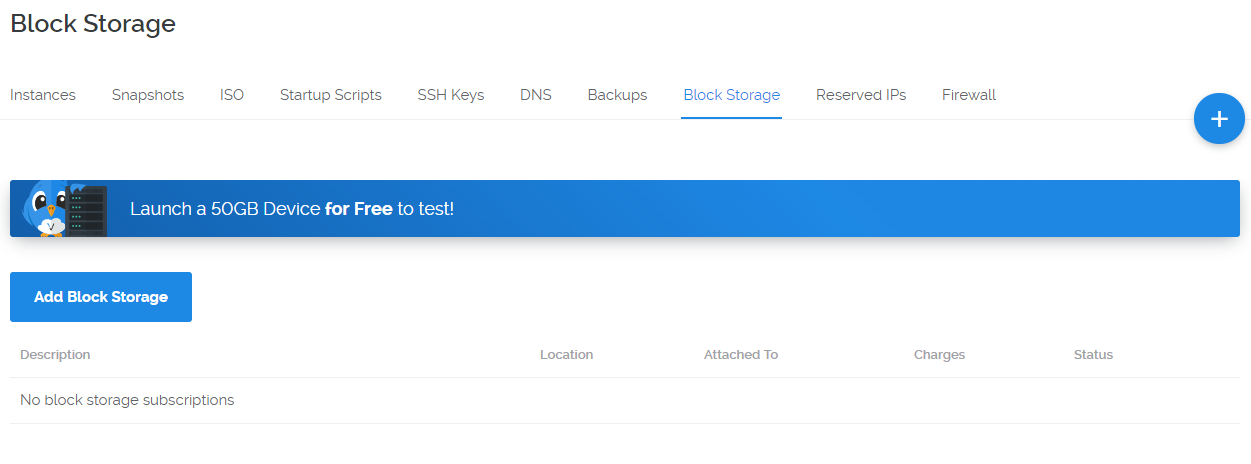Image resolution: width=1251 pixels, height=464 pixels.
Task: Sort by the Status column header
Action: [x=1093, y=355]
